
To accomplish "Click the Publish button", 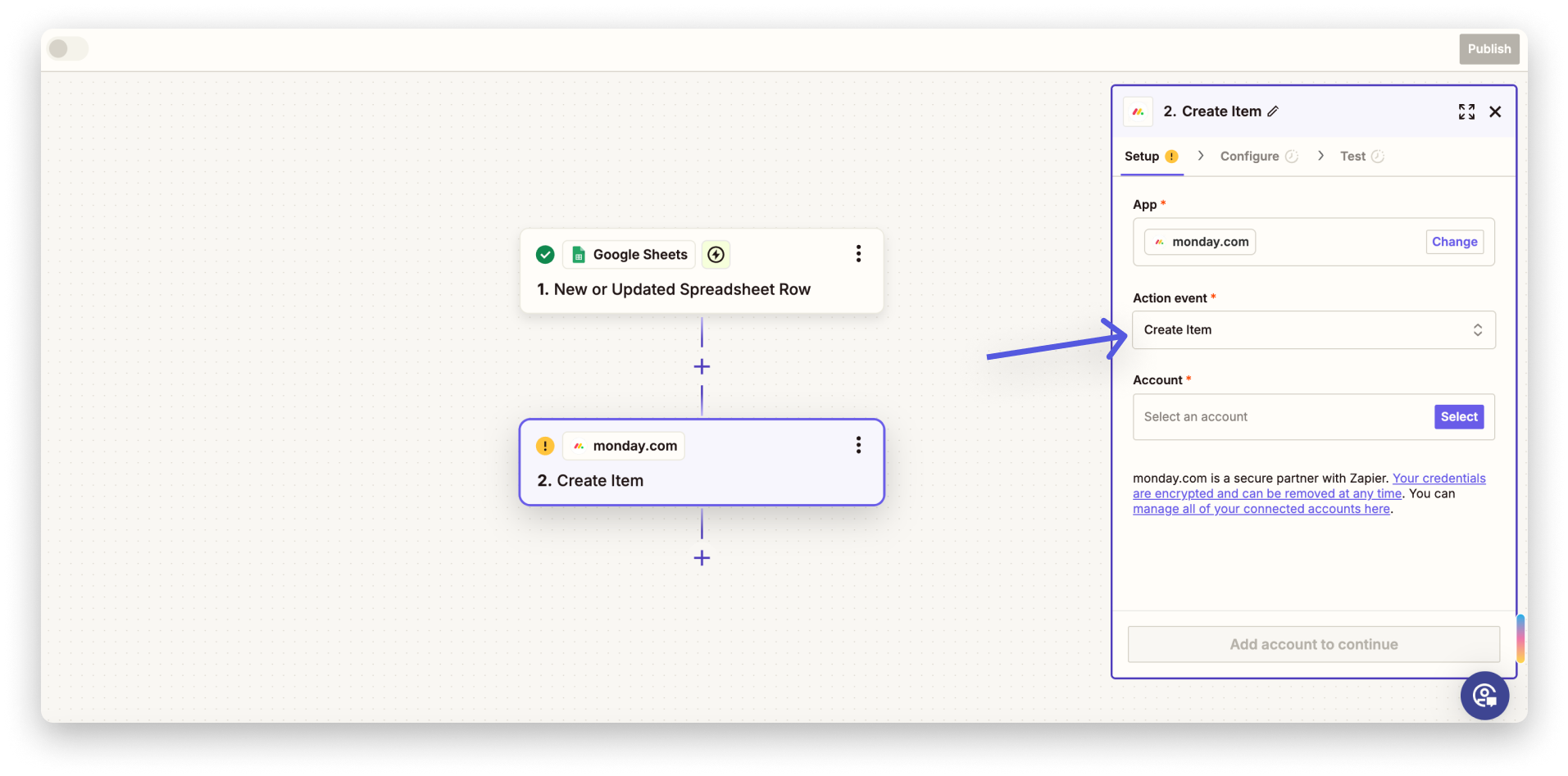I will (x=1488, y=49).
